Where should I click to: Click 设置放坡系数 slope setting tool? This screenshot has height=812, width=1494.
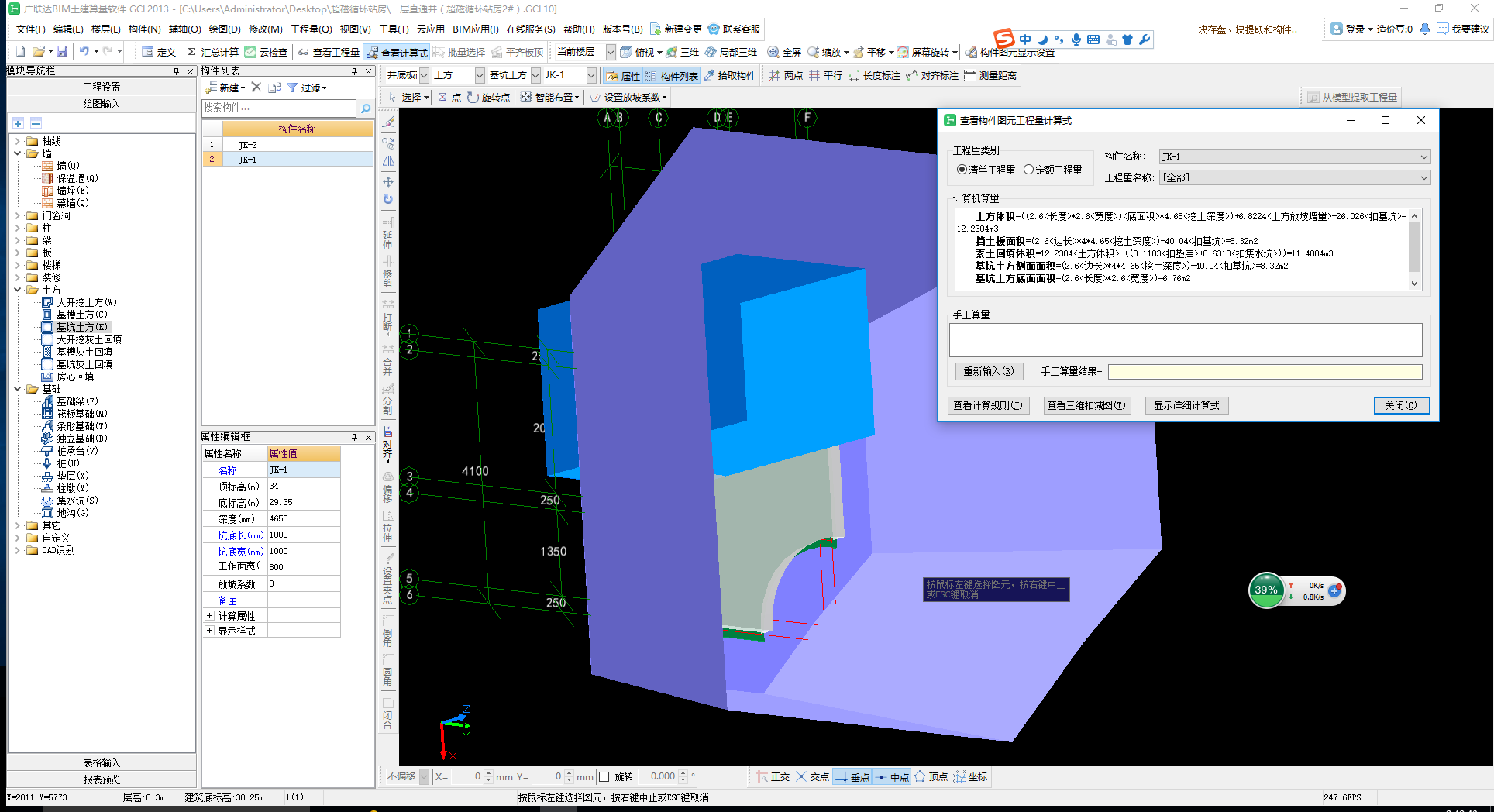(x=628, y=97)
